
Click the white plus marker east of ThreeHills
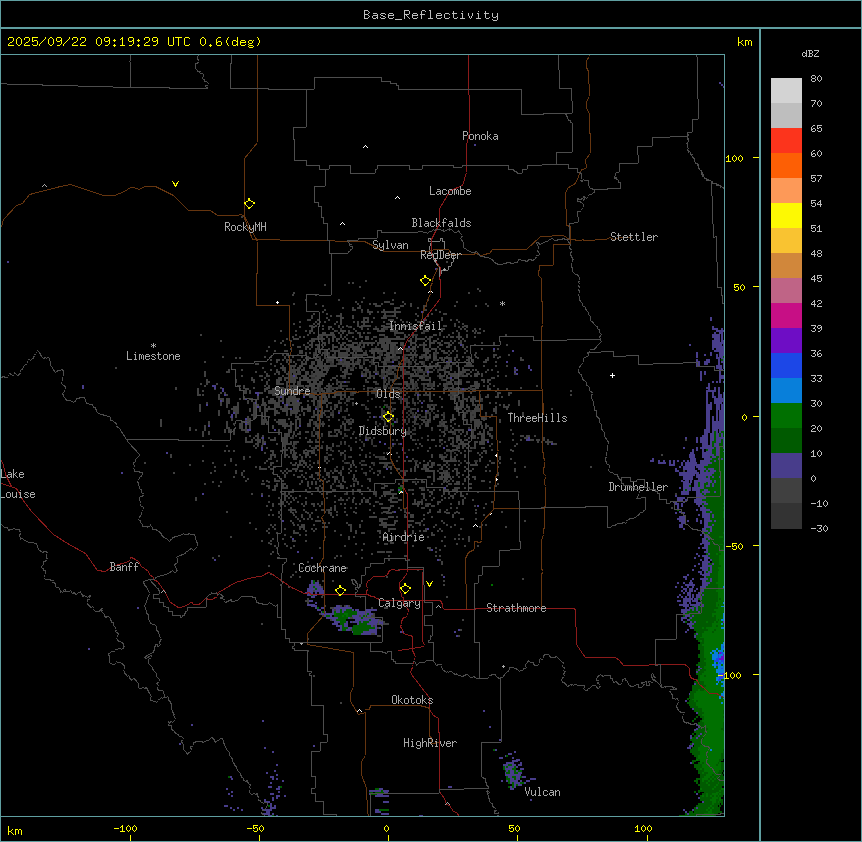612,376
